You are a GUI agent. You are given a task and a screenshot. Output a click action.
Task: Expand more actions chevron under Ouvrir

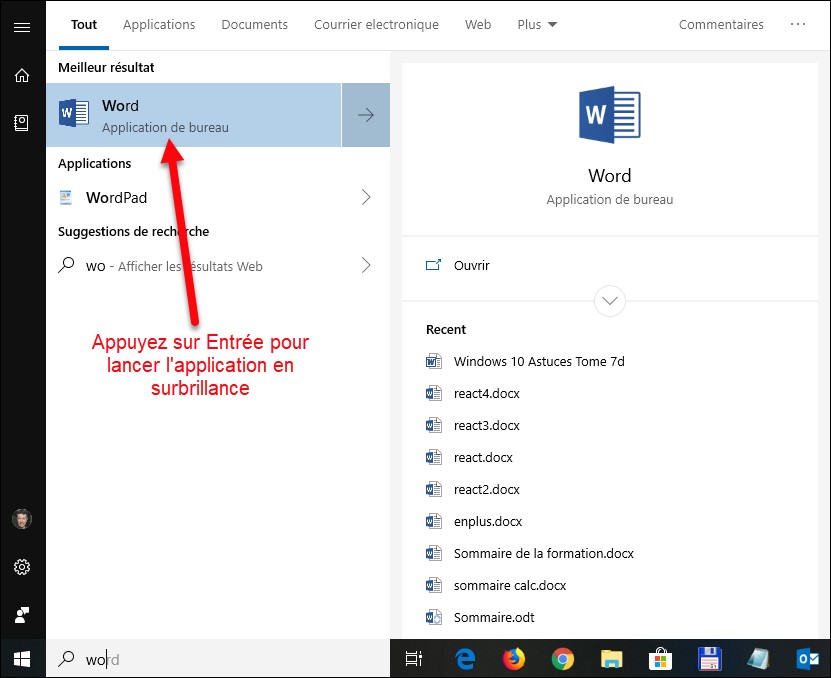tap(609, 300)
